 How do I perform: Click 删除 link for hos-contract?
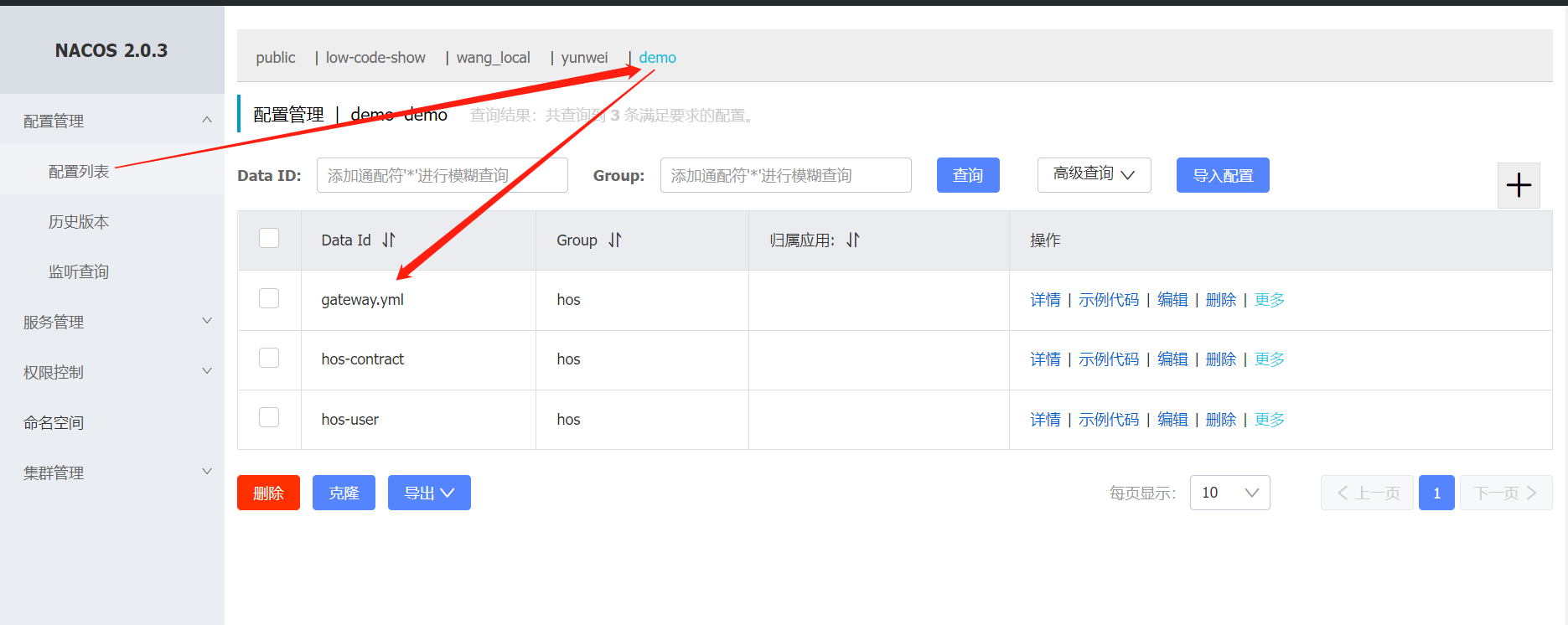point(1221,359)
